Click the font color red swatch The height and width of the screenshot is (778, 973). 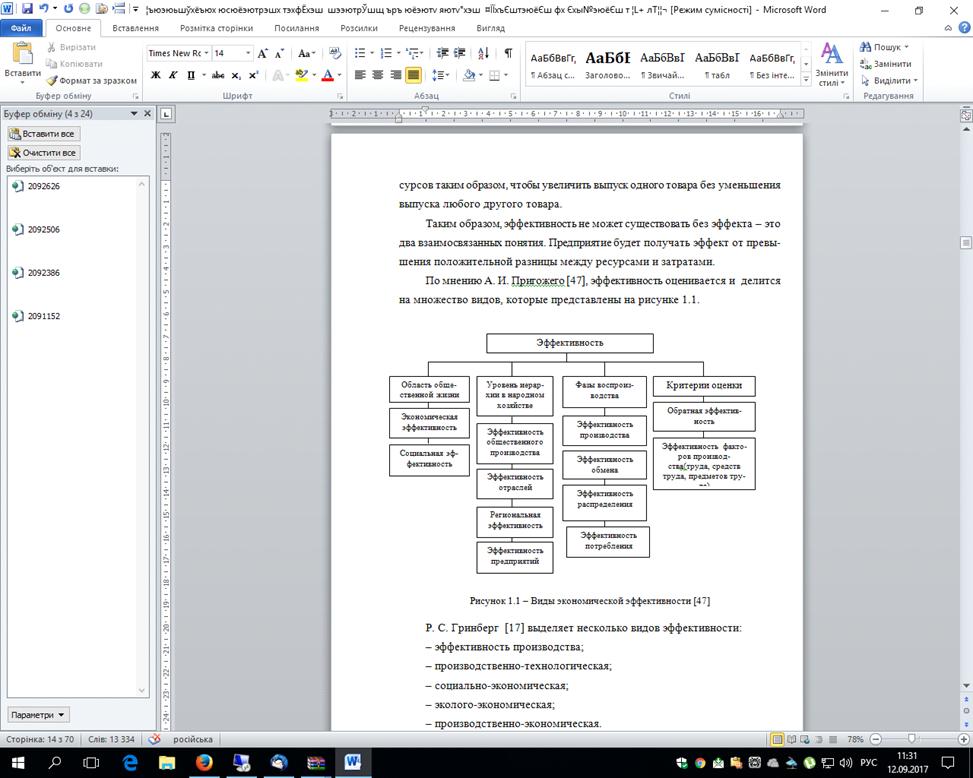click(x=326, y=75)
